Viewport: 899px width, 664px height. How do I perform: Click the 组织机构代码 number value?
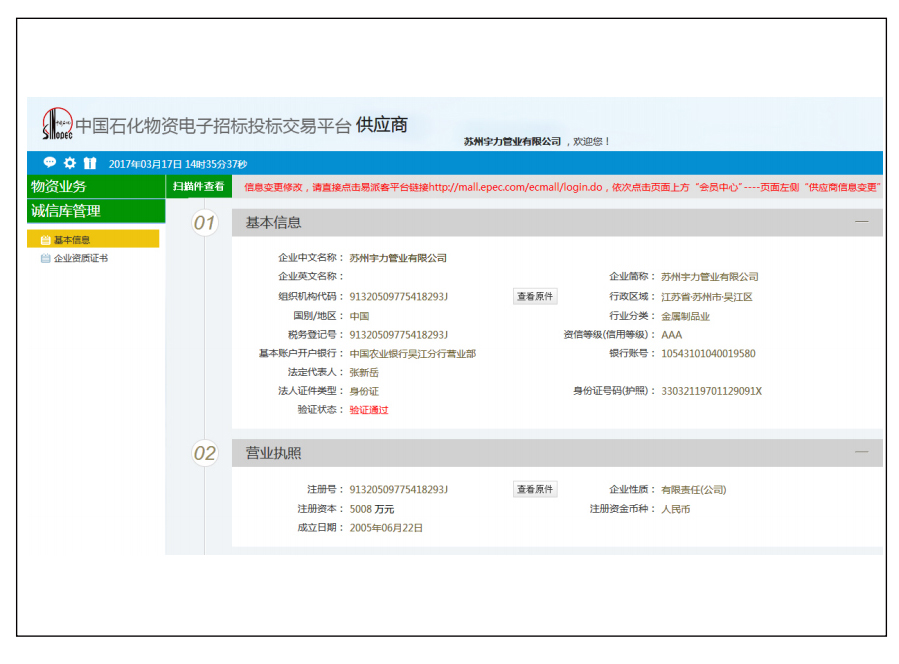[398, 296]
